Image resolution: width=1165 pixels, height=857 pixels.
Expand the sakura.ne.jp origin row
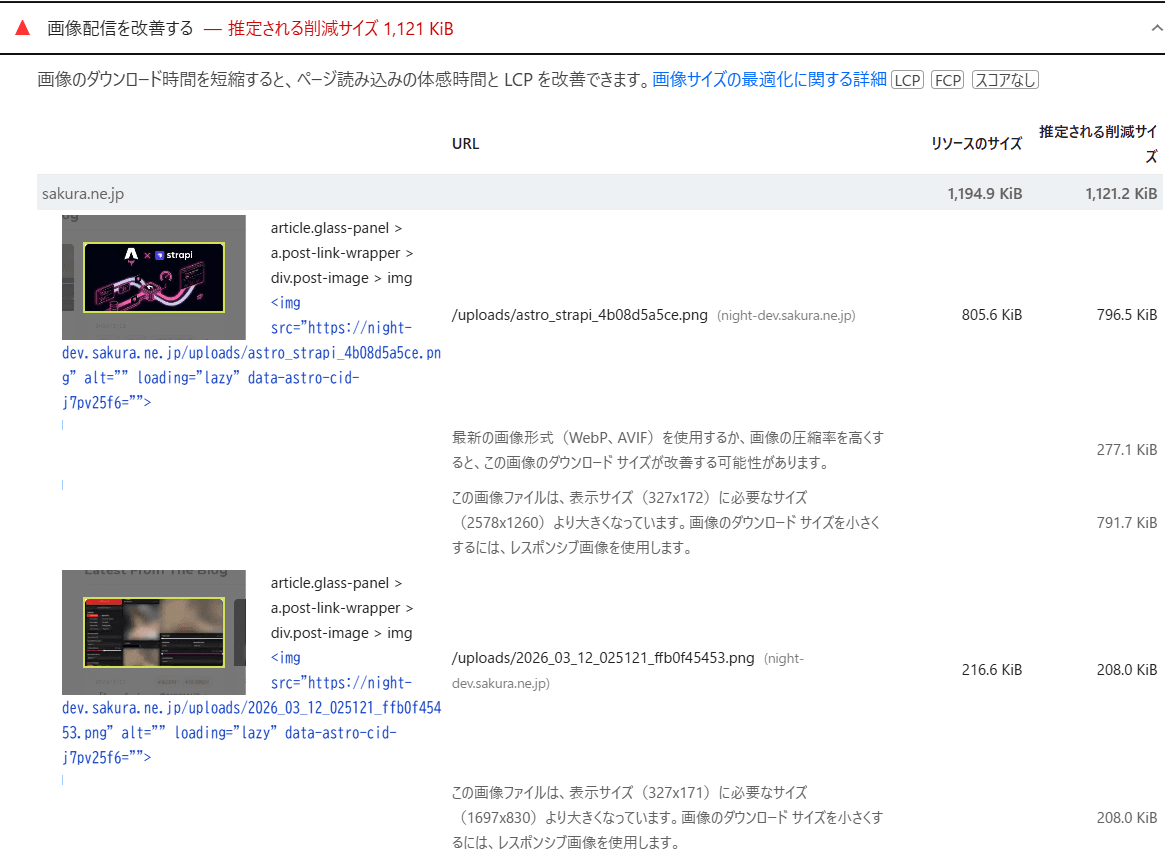(82, 192)
